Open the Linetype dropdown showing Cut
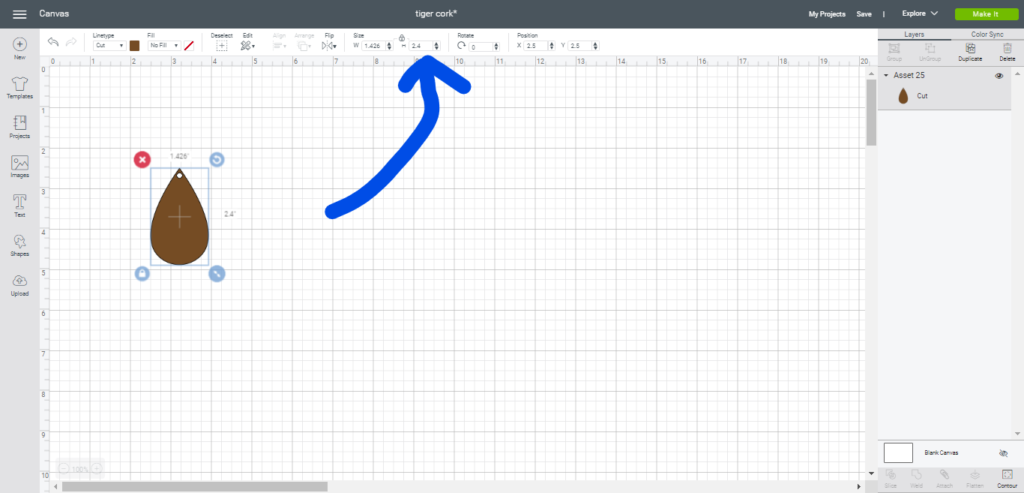1024x493 pixels. point(108,46)
